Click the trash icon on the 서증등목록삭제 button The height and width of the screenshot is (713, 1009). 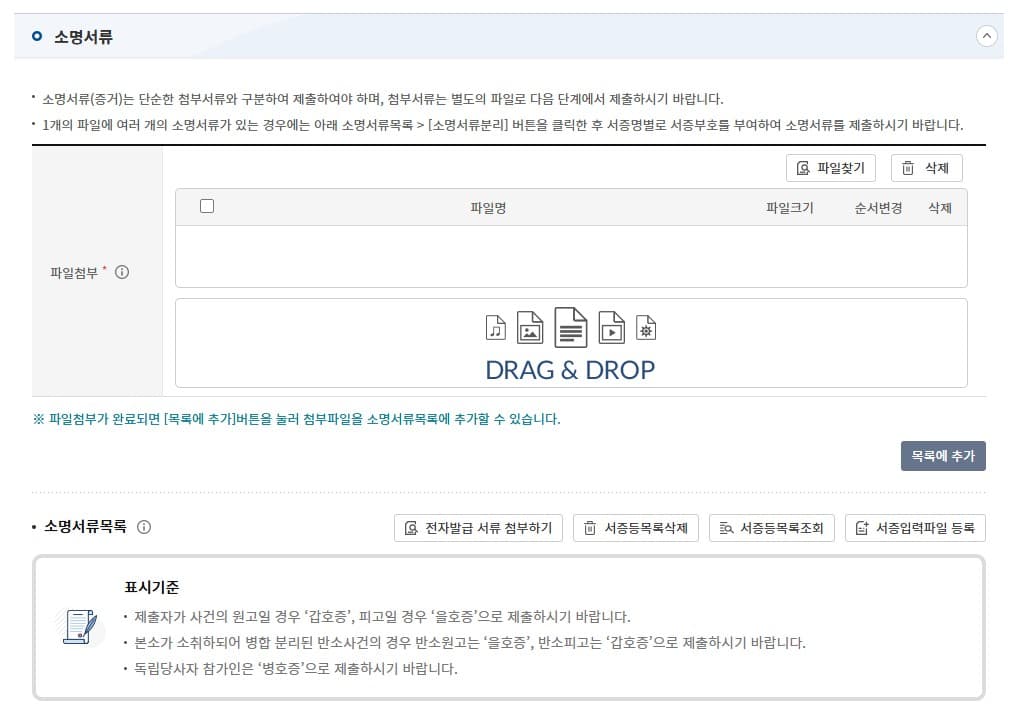[588, 528]
